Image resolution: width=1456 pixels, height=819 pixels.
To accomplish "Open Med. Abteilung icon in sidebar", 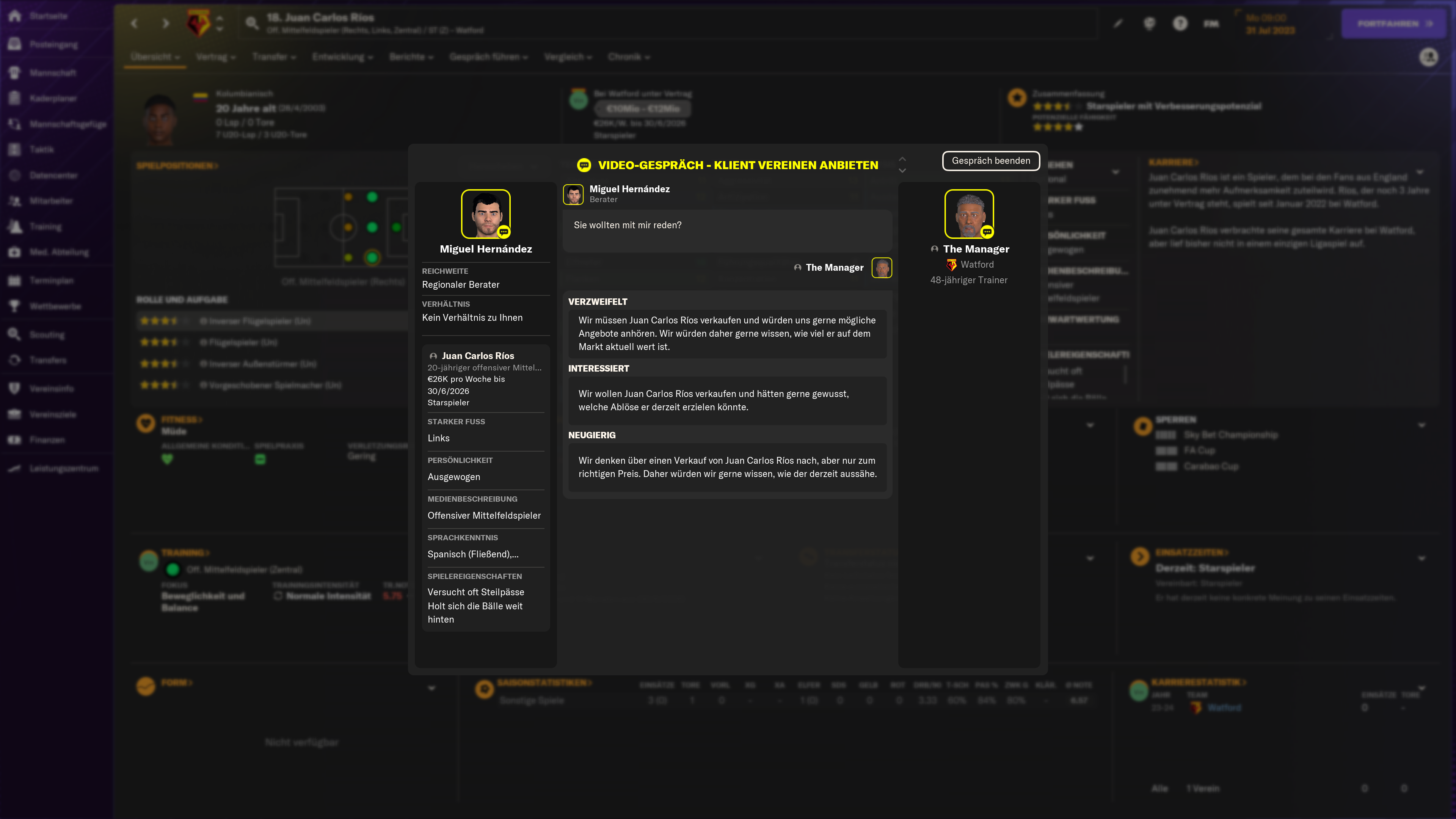I will click(x=15, y=252).
